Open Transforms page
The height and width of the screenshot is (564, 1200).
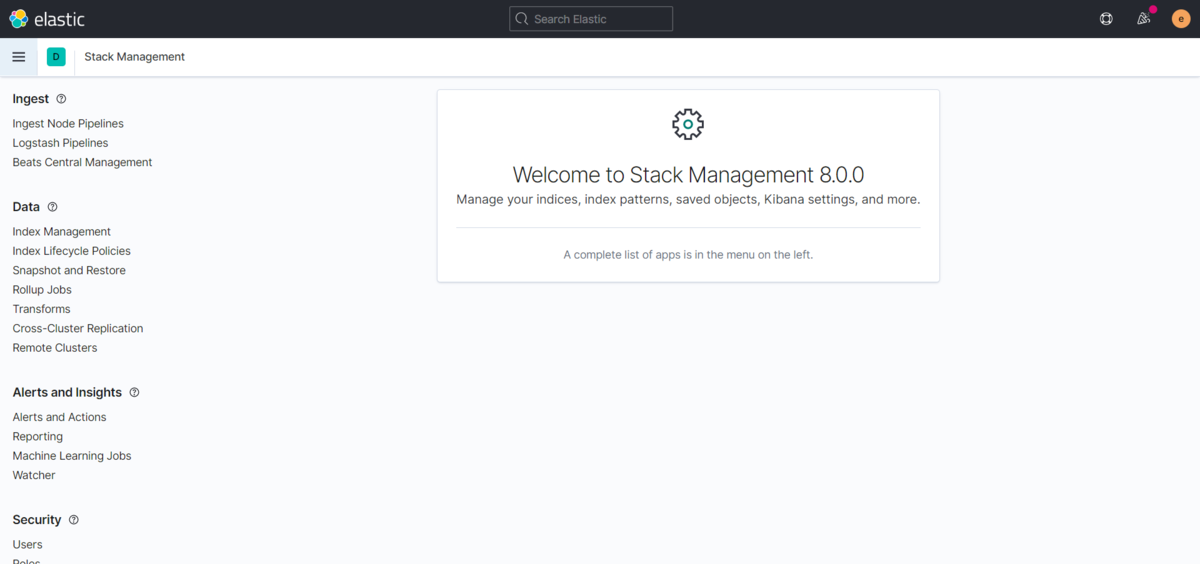coord(42,309)
